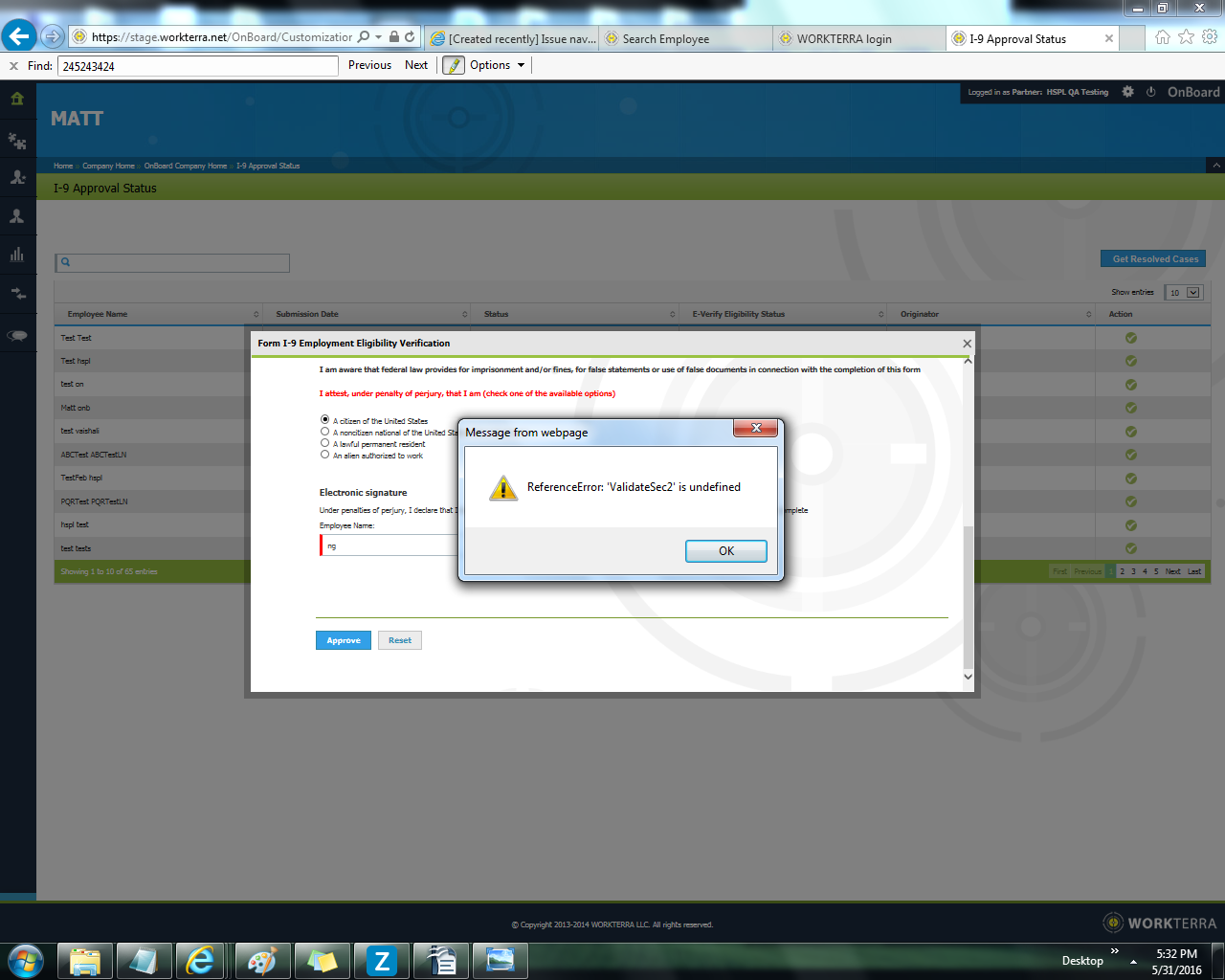Click the Approve button

click(343, 640)
